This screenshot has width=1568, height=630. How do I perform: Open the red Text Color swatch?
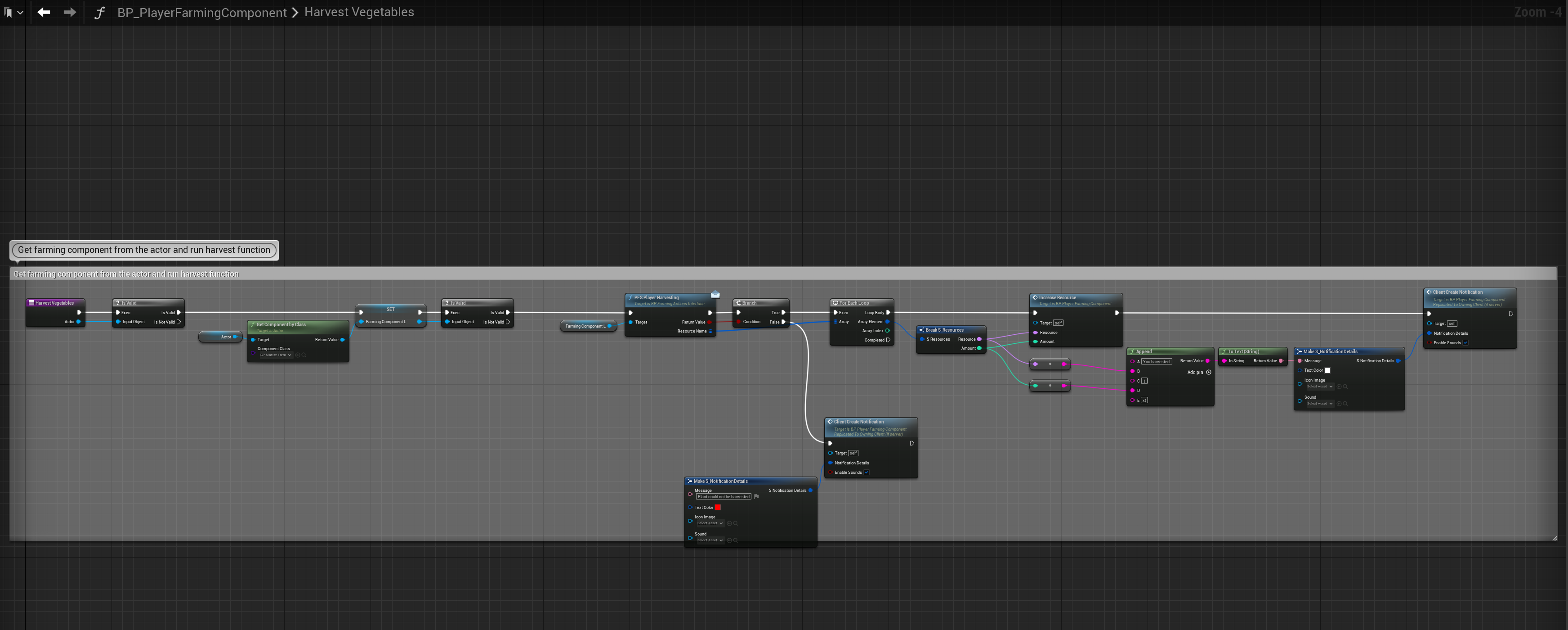(718, 508)
